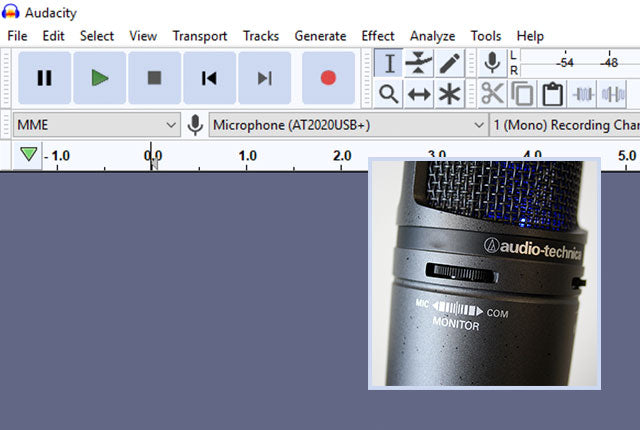Screen dimensions: 640x430
Task: Open the MME audio host dropdown
Action: [x=96, y=126]
